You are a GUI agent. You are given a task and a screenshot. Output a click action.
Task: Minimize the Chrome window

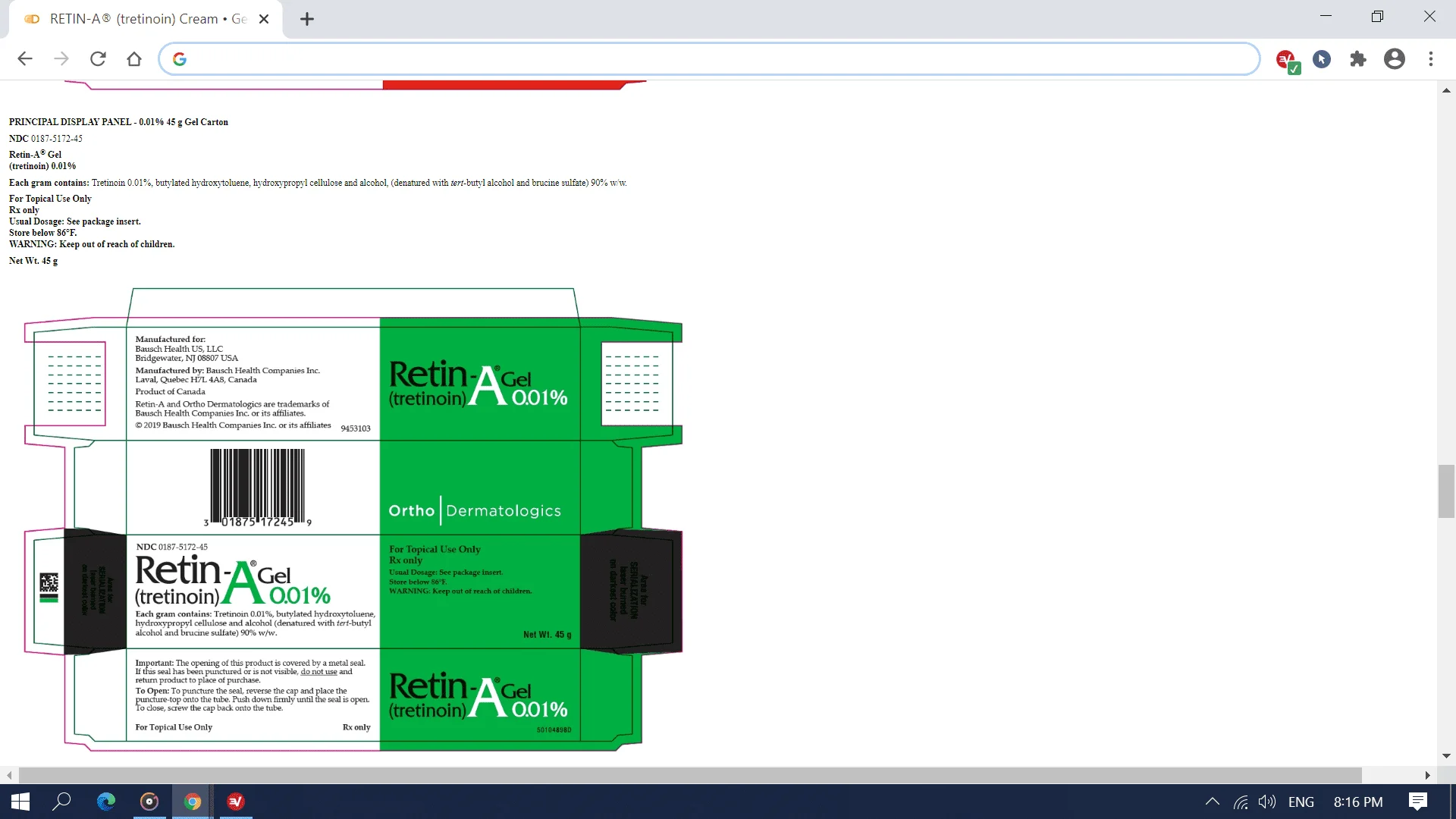1326,16
